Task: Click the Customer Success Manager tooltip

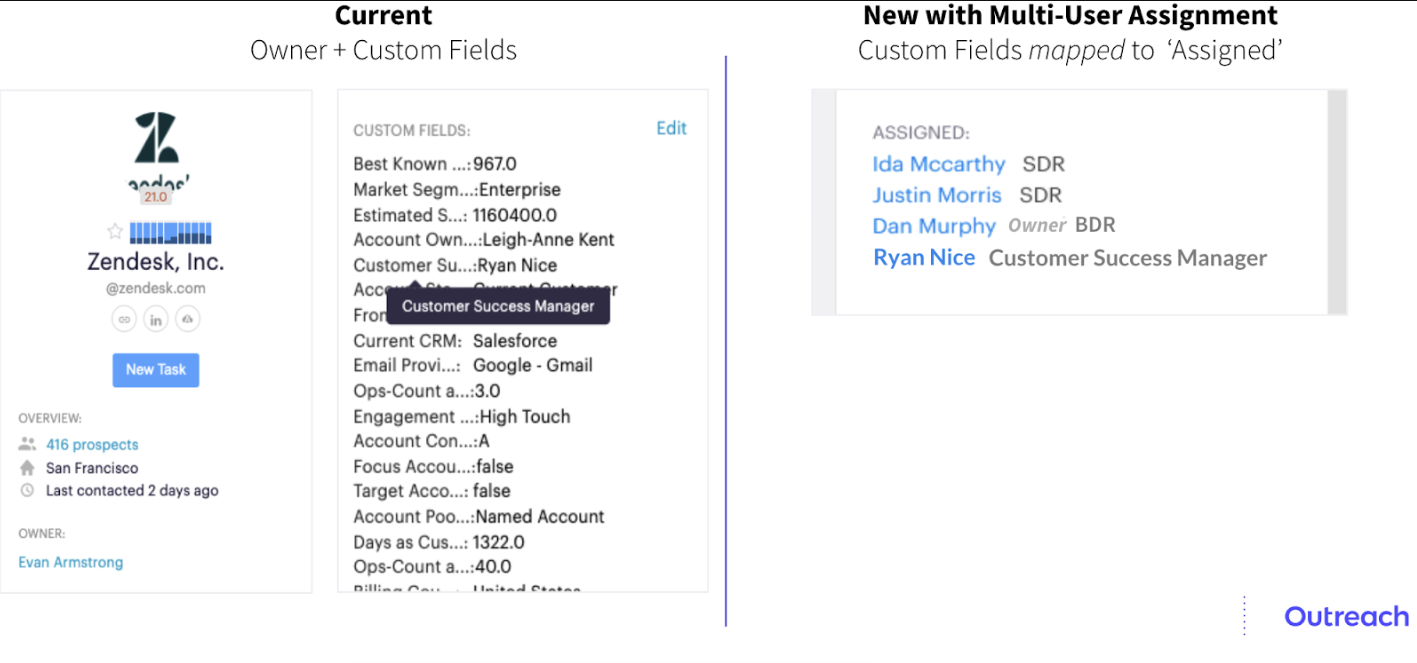Action: [497, 306]
